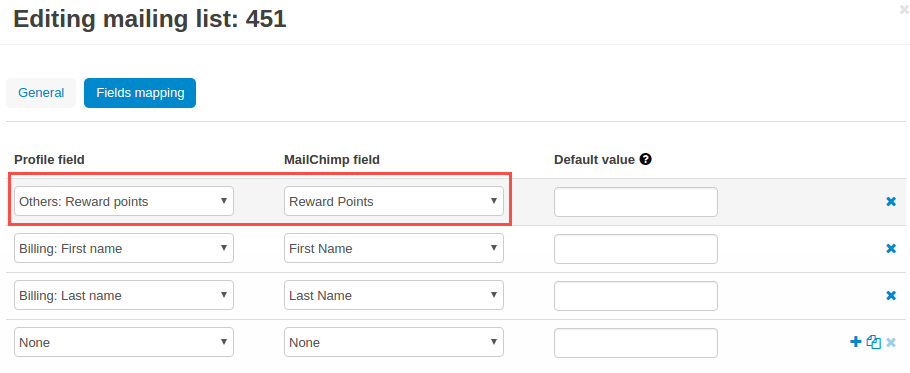Open the Others: Reward points profile dropdown
This screenshot has height=373, width=910.
(x=124, y=201)
